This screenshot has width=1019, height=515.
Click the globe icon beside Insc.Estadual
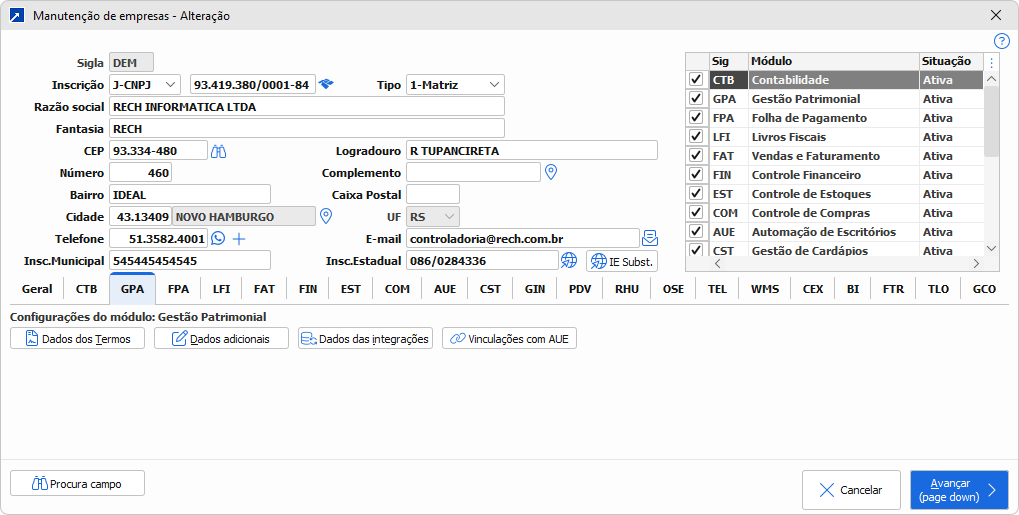pos(569,260)
